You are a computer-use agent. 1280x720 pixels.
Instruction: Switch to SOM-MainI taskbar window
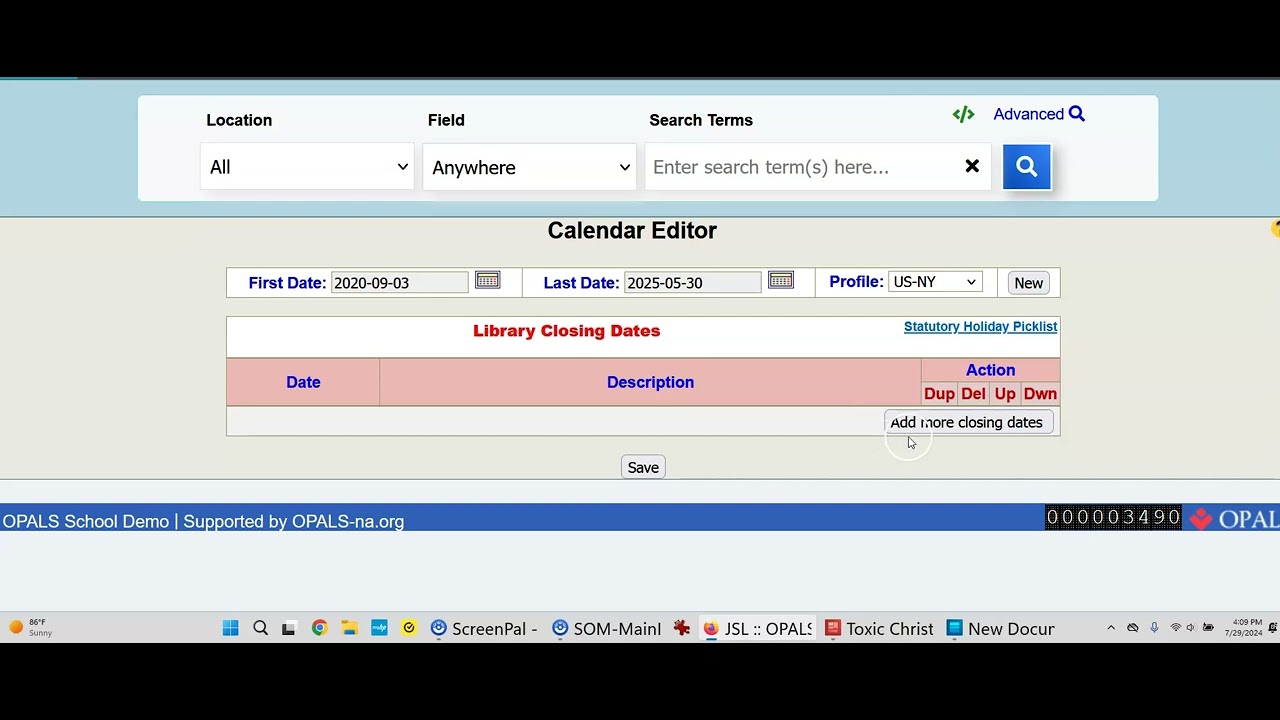tap(607, 628)
